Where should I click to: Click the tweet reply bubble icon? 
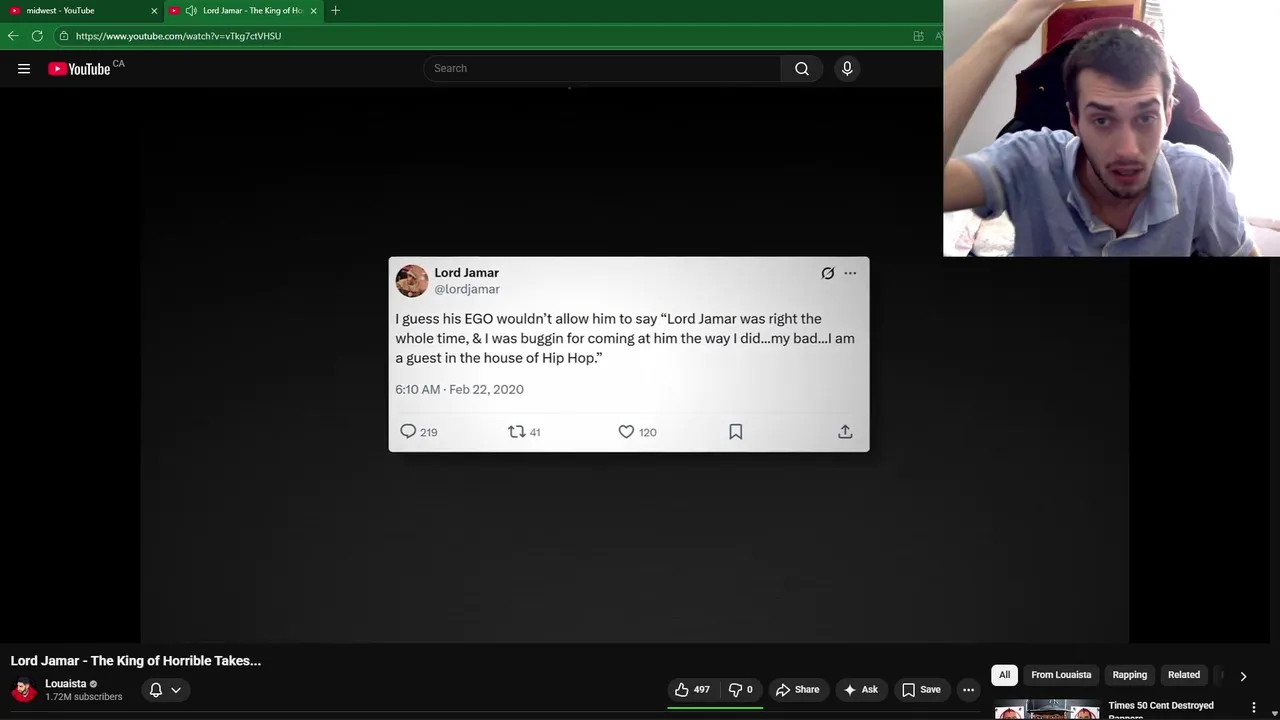(408, 431)
